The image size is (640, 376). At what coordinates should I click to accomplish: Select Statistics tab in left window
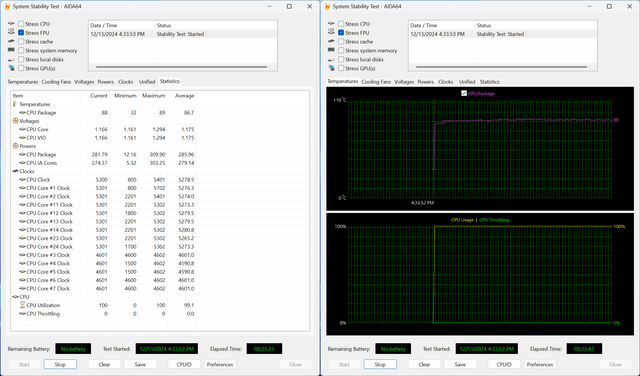coord(170,81)
